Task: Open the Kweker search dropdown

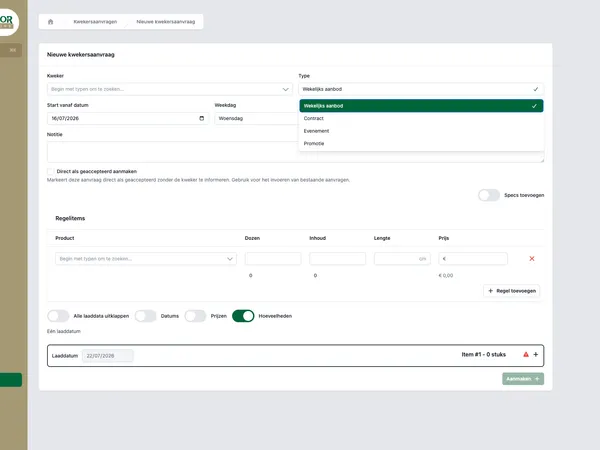Action: tap(170, 89)
